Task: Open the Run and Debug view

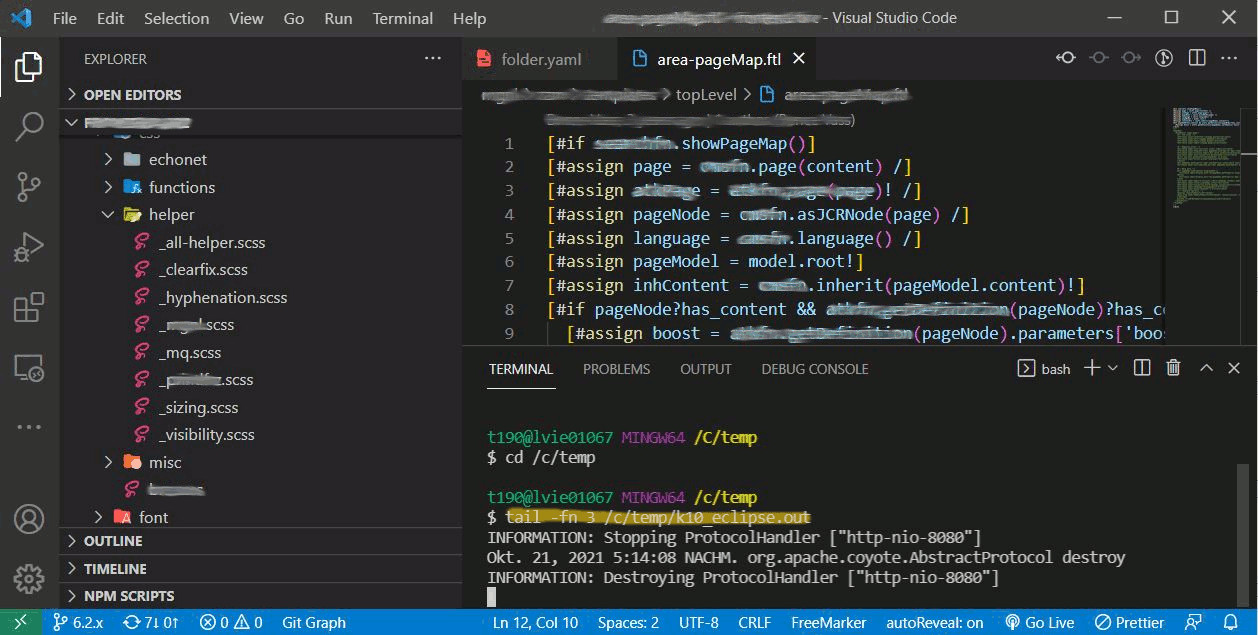Action: [28, 249]
